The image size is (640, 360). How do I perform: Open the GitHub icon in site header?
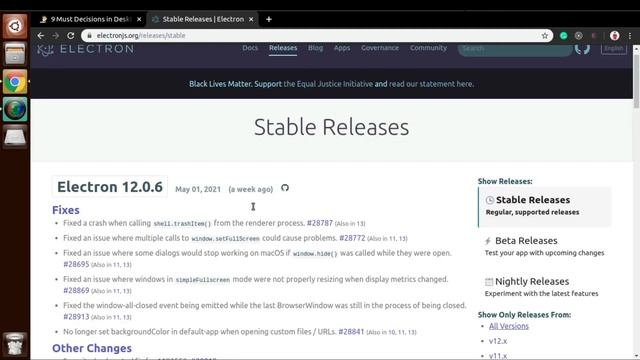coord(582,49)
